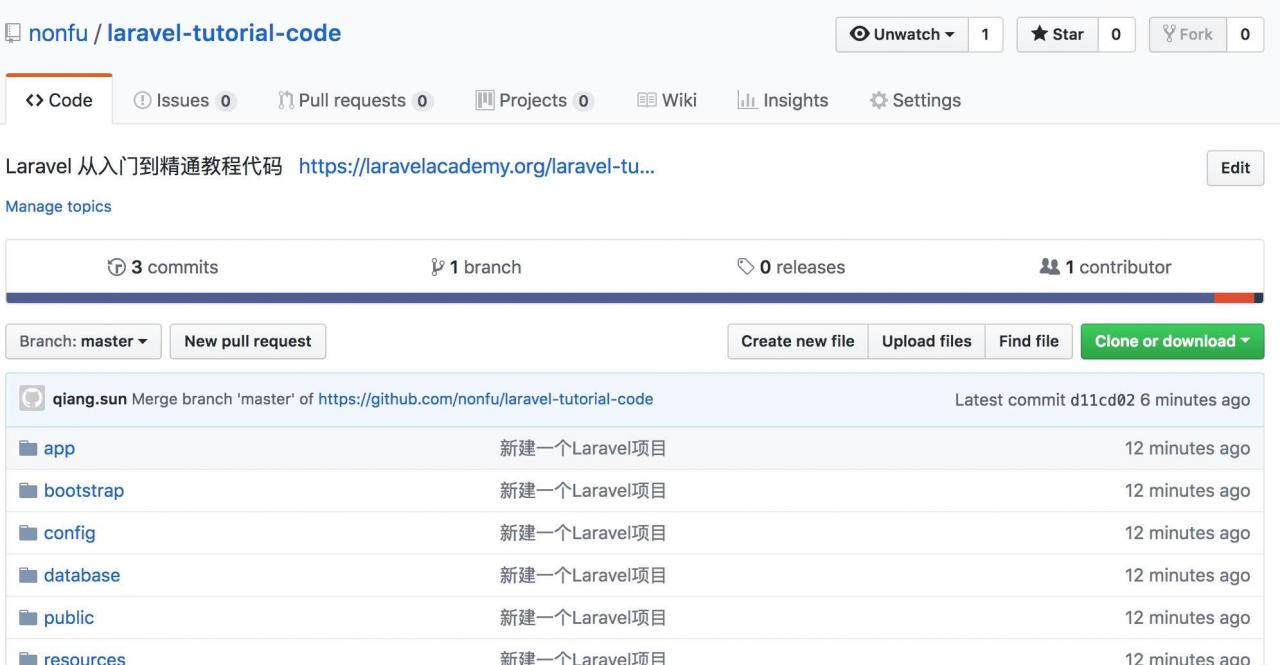Click the Insights bar graph icon
Screen dimensions: 1280x665
[747, 100]
